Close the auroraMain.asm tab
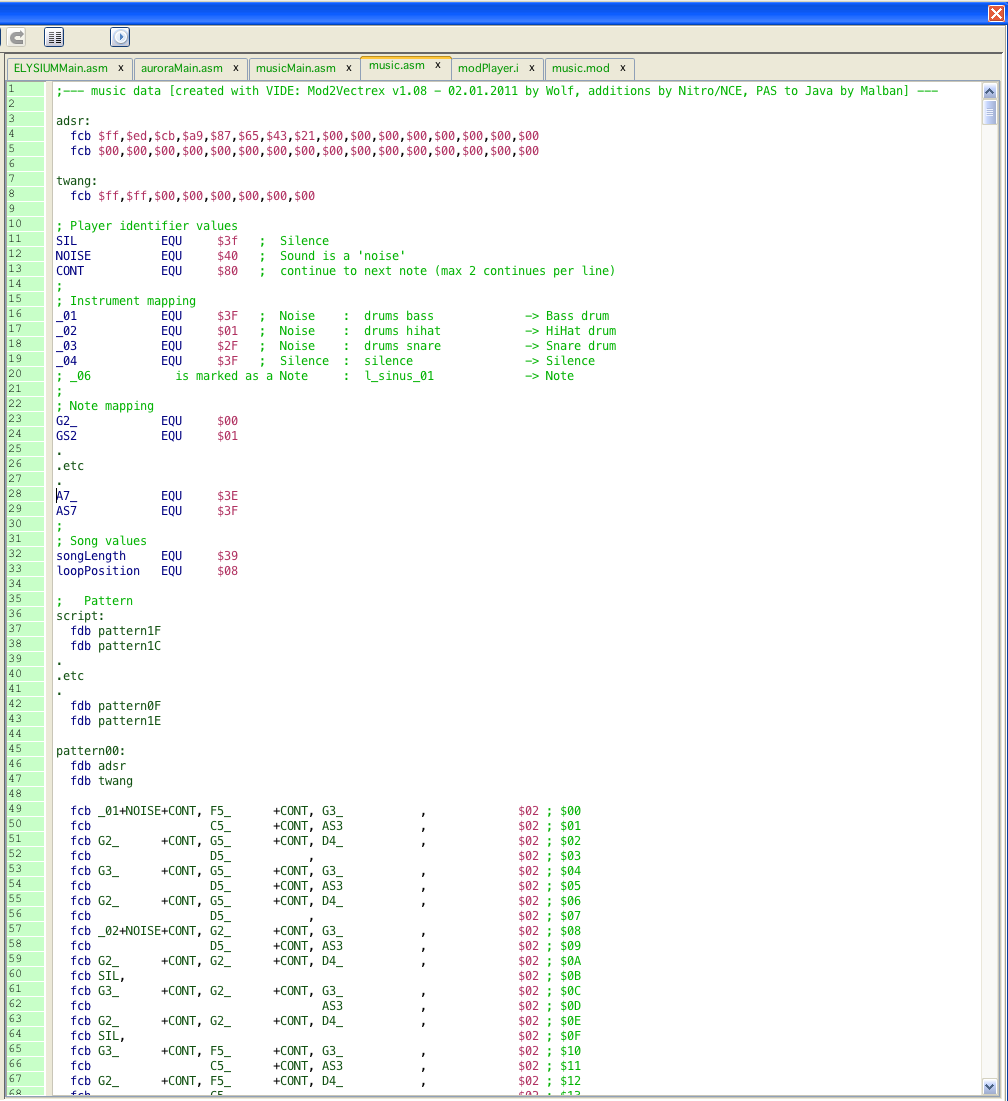The image size is (1008, 1101). (x=235, y=68)
